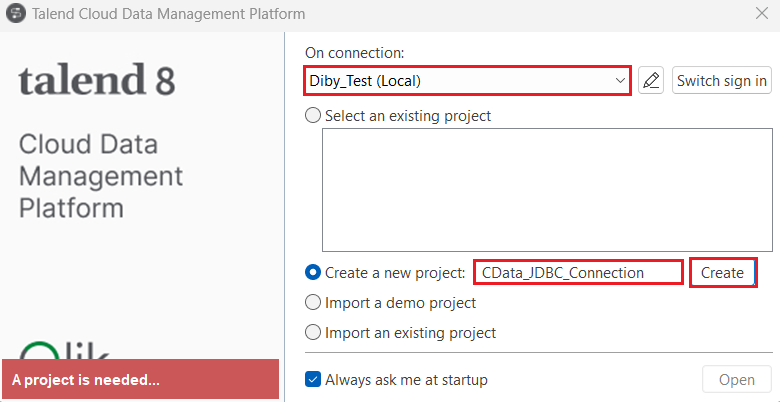Viewport: 780px width, 402px height.
Task: Close the Talend dialog window
Action: tap(761, 14)
